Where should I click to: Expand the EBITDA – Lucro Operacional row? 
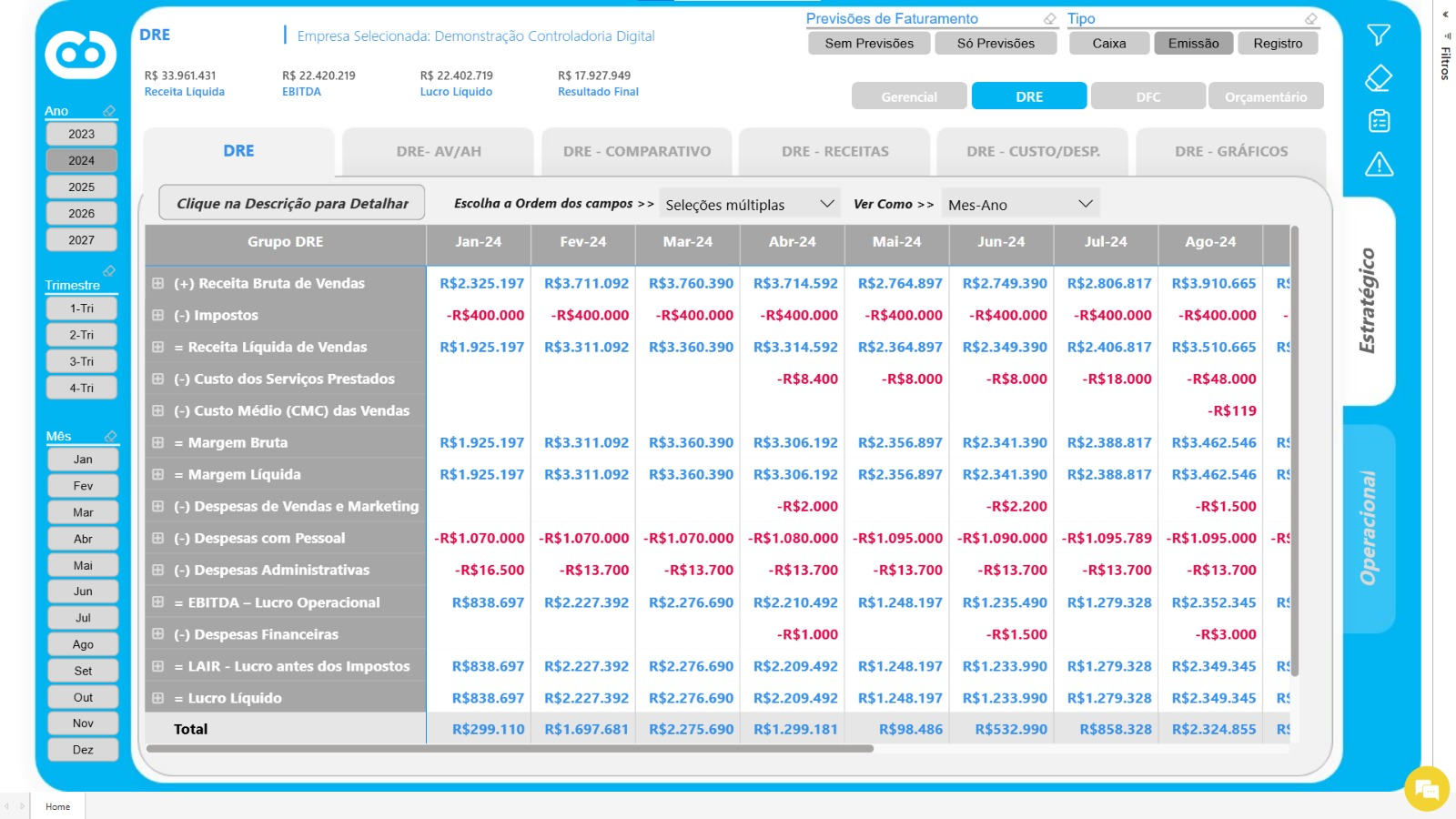pos(157,602)
